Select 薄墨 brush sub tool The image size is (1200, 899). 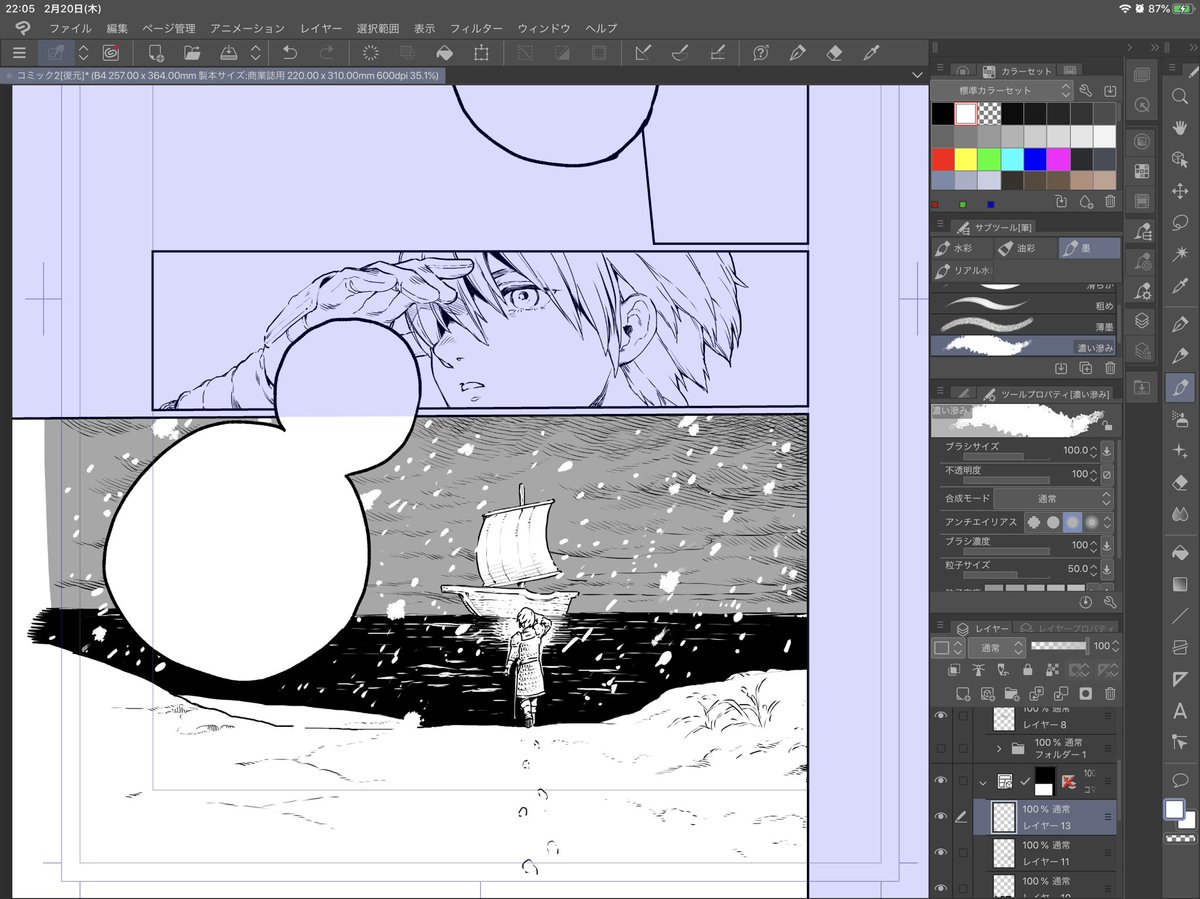1024,325
